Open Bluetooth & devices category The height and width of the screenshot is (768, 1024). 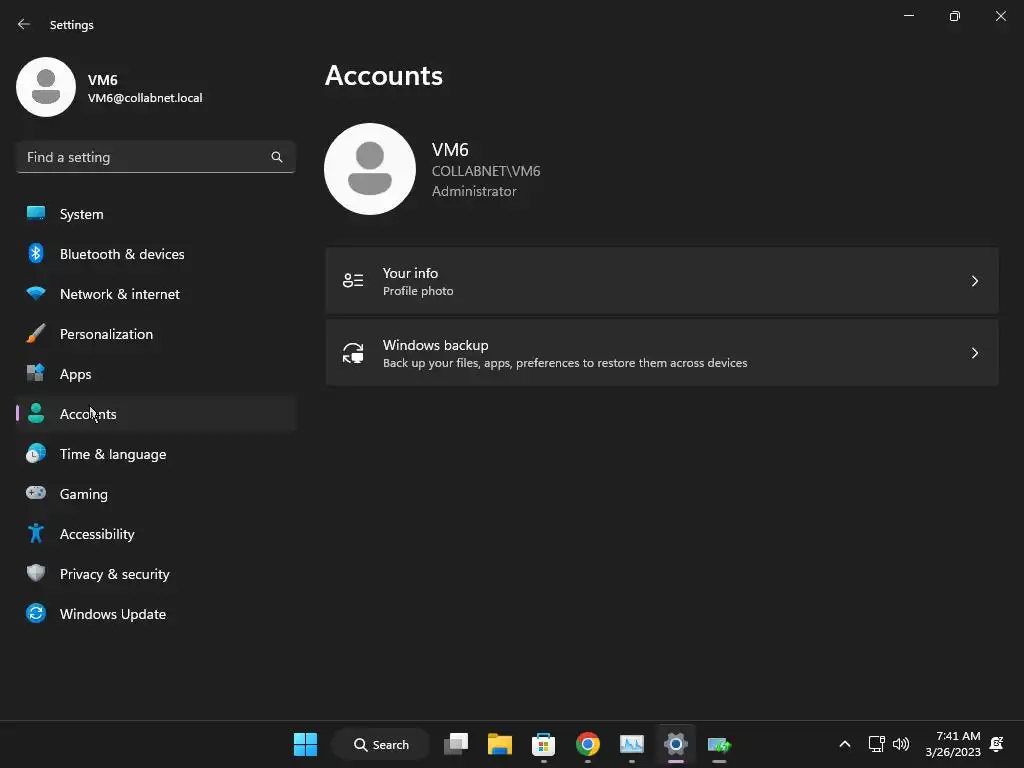click(155, 254)
